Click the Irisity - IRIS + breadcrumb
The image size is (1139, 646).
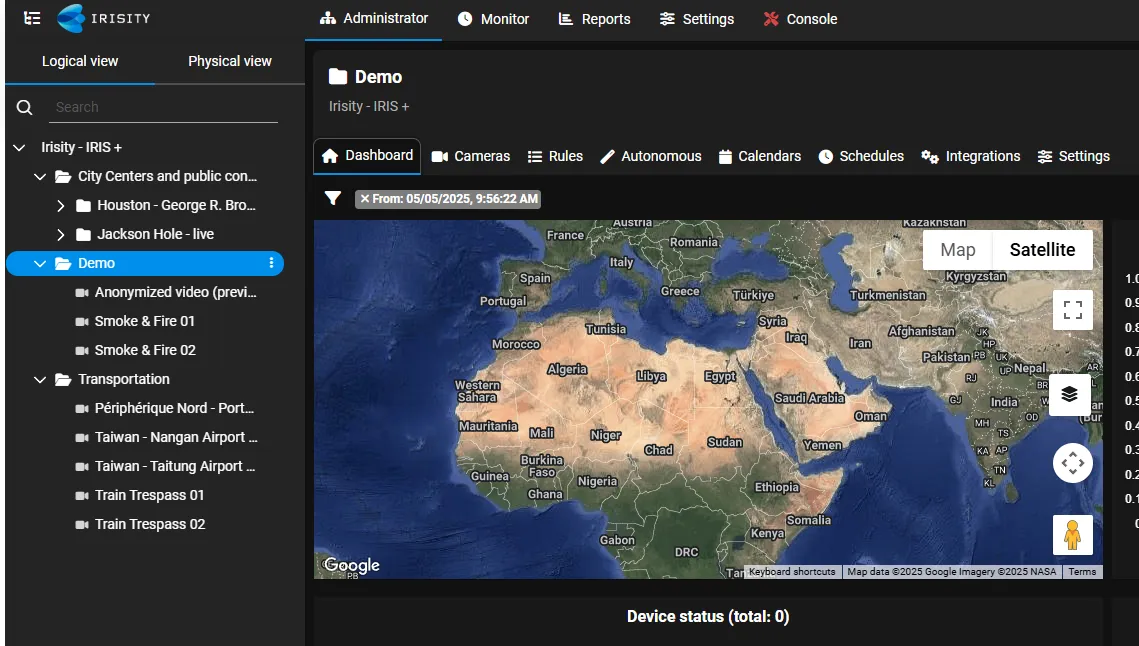369,106
